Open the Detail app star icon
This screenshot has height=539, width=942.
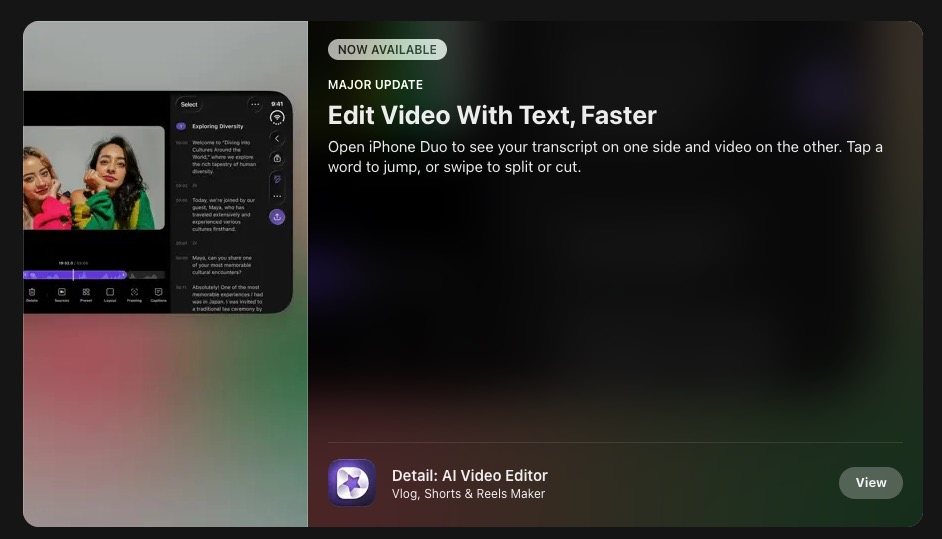click(x=352, y=483)
